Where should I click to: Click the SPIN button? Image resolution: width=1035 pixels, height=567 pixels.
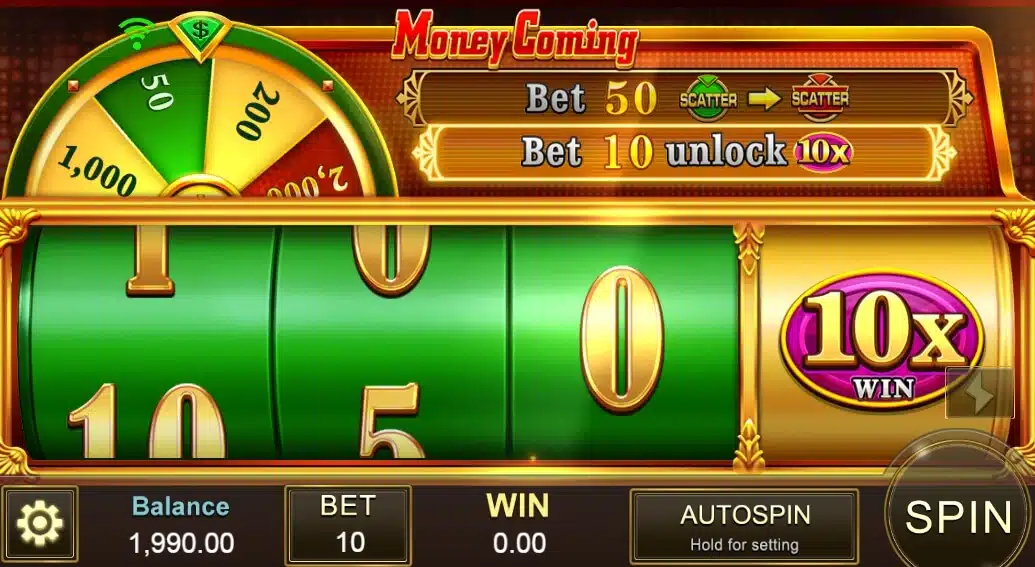tap(958, 516)
